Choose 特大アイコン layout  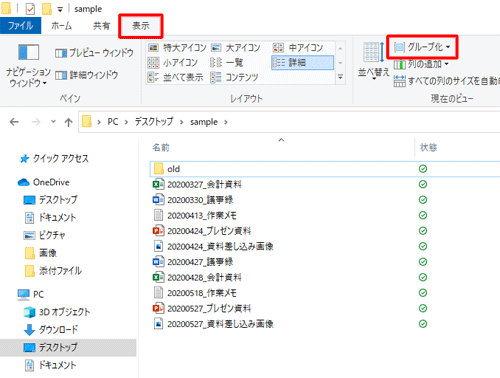click(x=177, y=48)
